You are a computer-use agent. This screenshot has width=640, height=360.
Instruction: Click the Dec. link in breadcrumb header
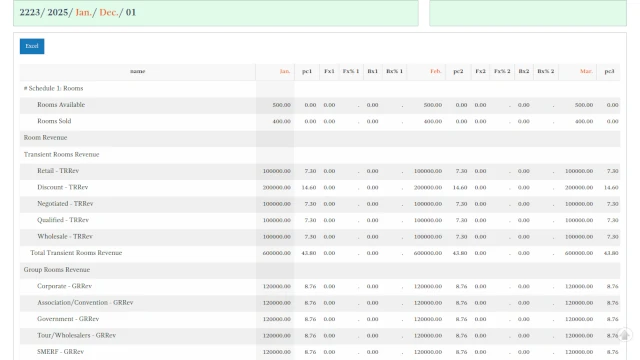click(x=109, y=12)
